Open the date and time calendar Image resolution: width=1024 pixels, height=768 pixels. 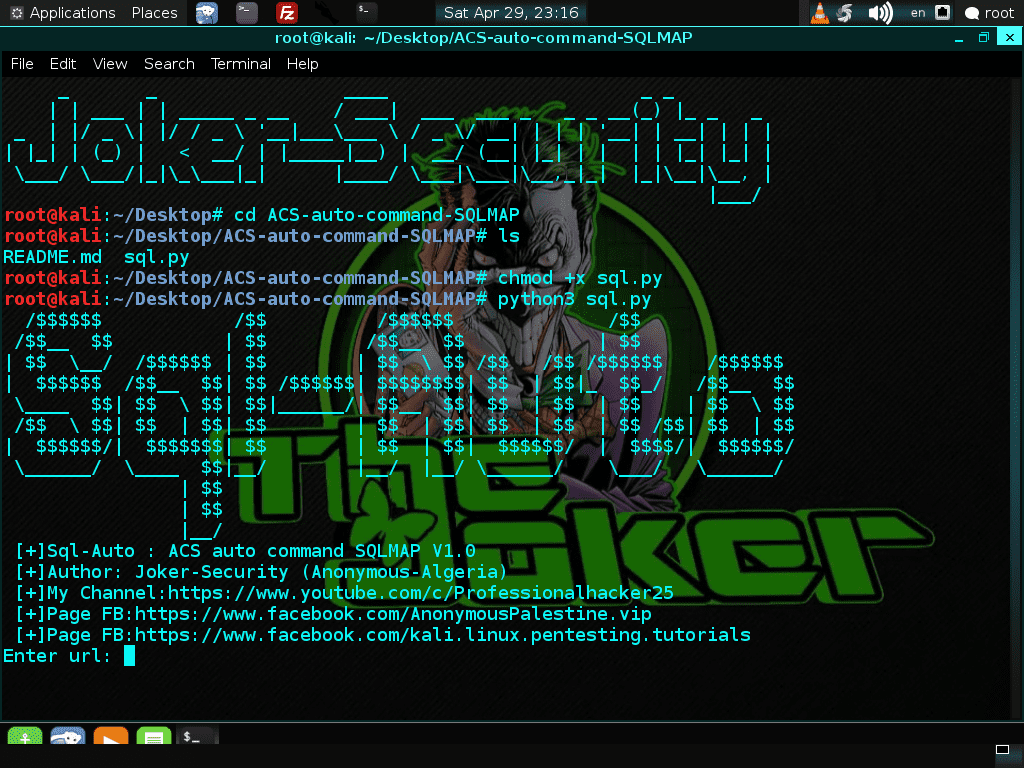(510, 13)
